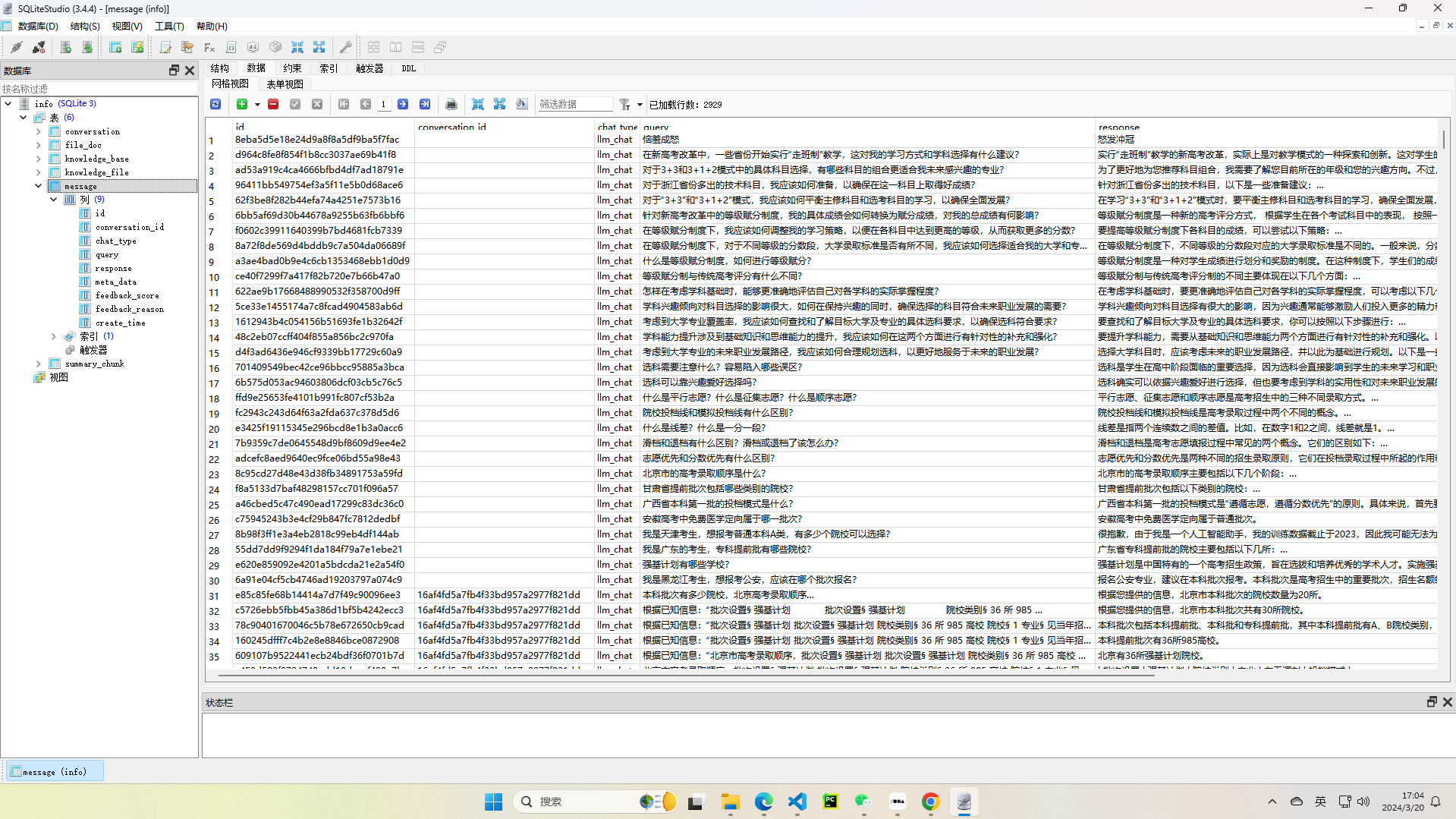Expand the 索引 (1) indexes node

[54, 336]
